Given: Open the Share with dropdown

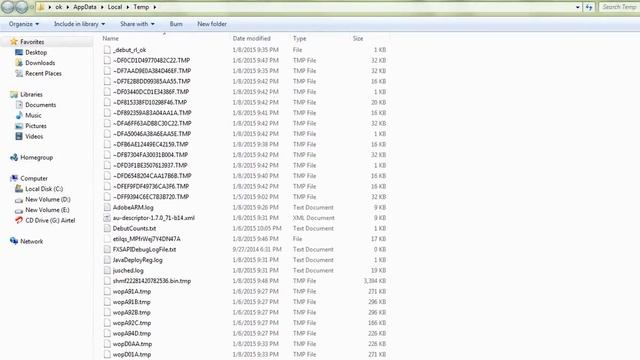Looking at the screenshot, I should 137,24.
